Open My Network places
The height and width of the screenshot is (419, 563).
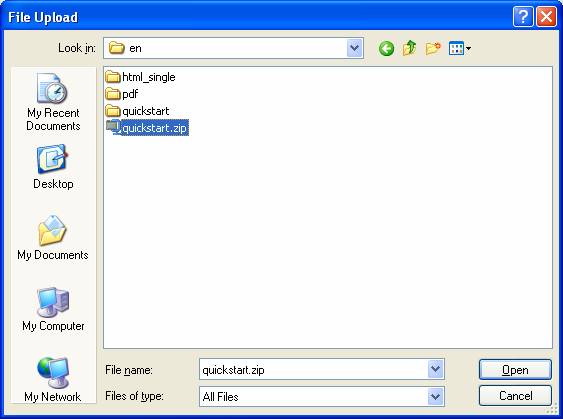(x=53, y=380)
